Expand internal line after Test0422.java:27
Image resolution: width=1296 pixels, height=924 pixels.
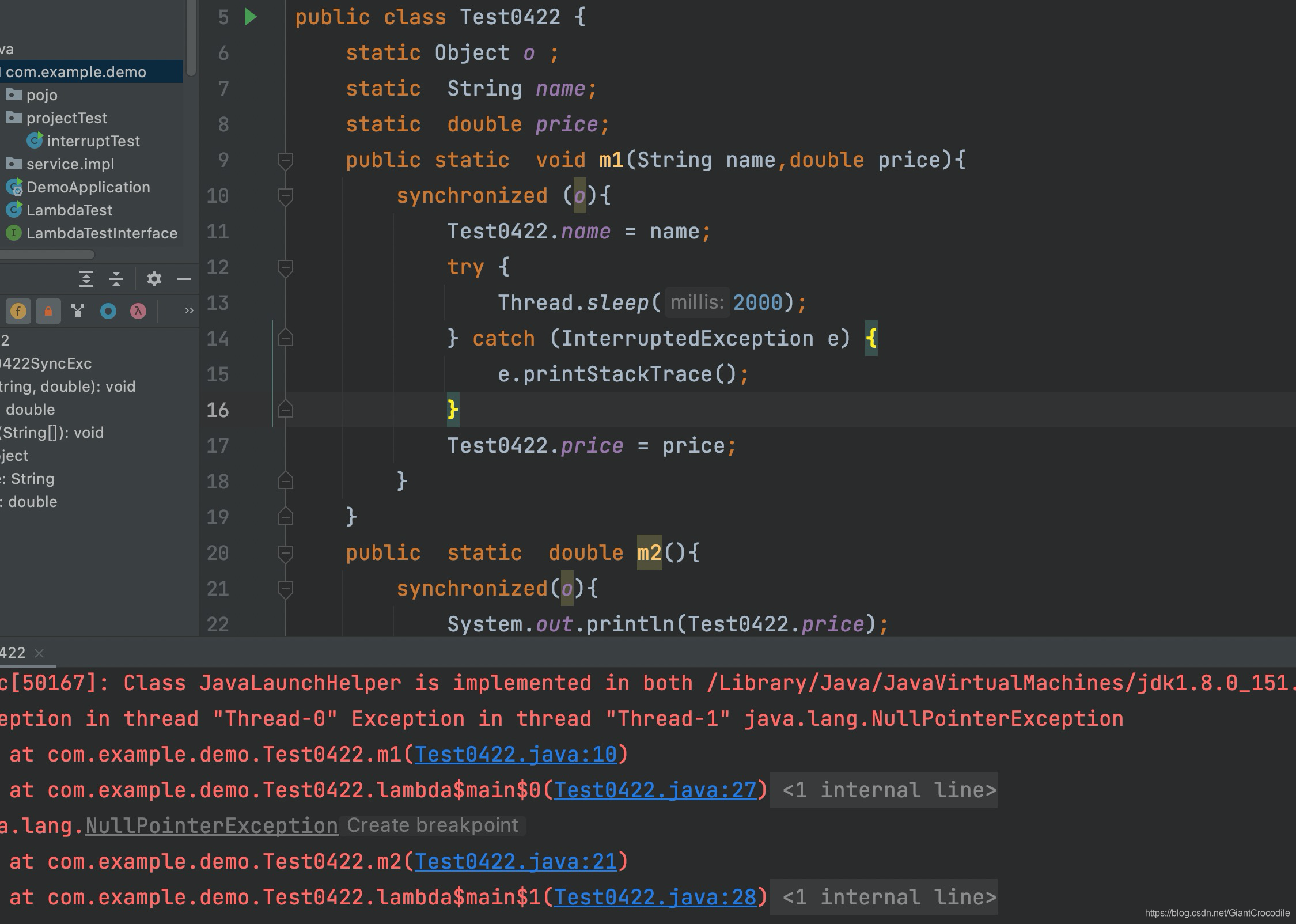click(884, 790)
